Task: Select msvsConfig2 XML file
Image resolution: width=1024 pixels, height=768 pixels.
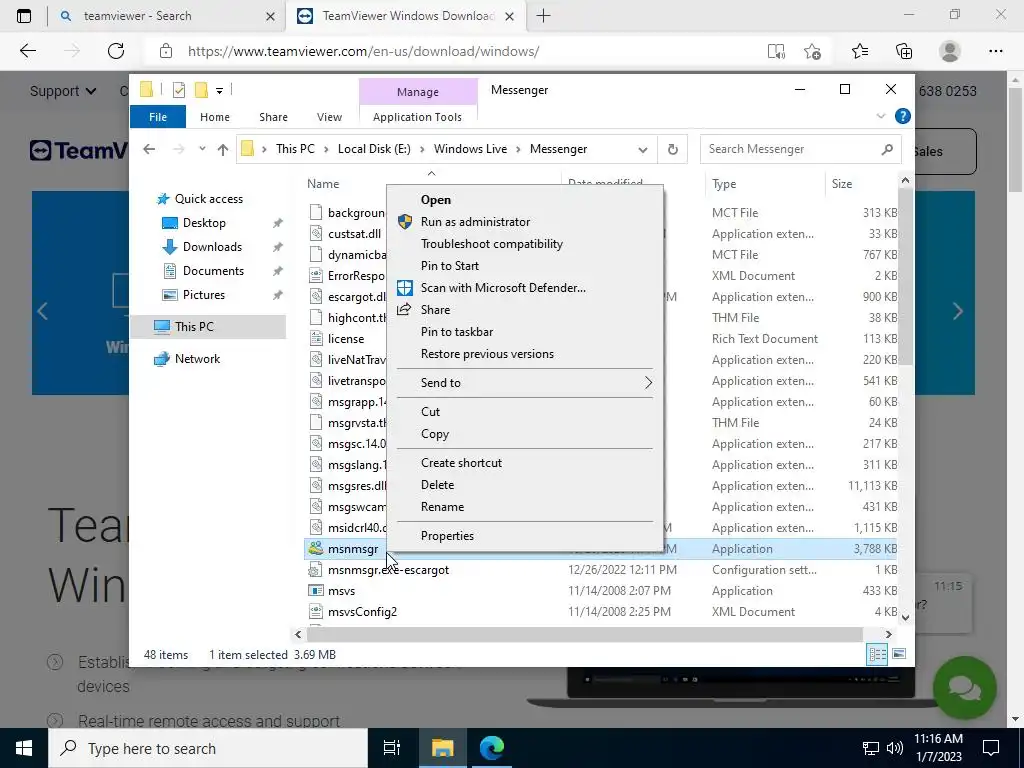Action: coord(362,612)
